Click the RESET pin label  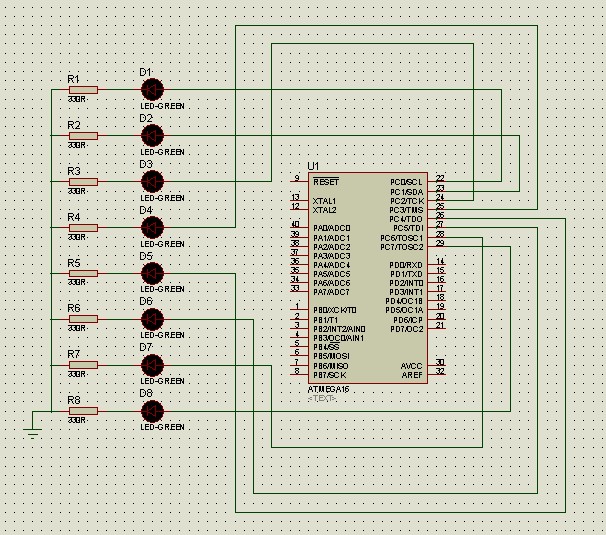tap(326, 182)
